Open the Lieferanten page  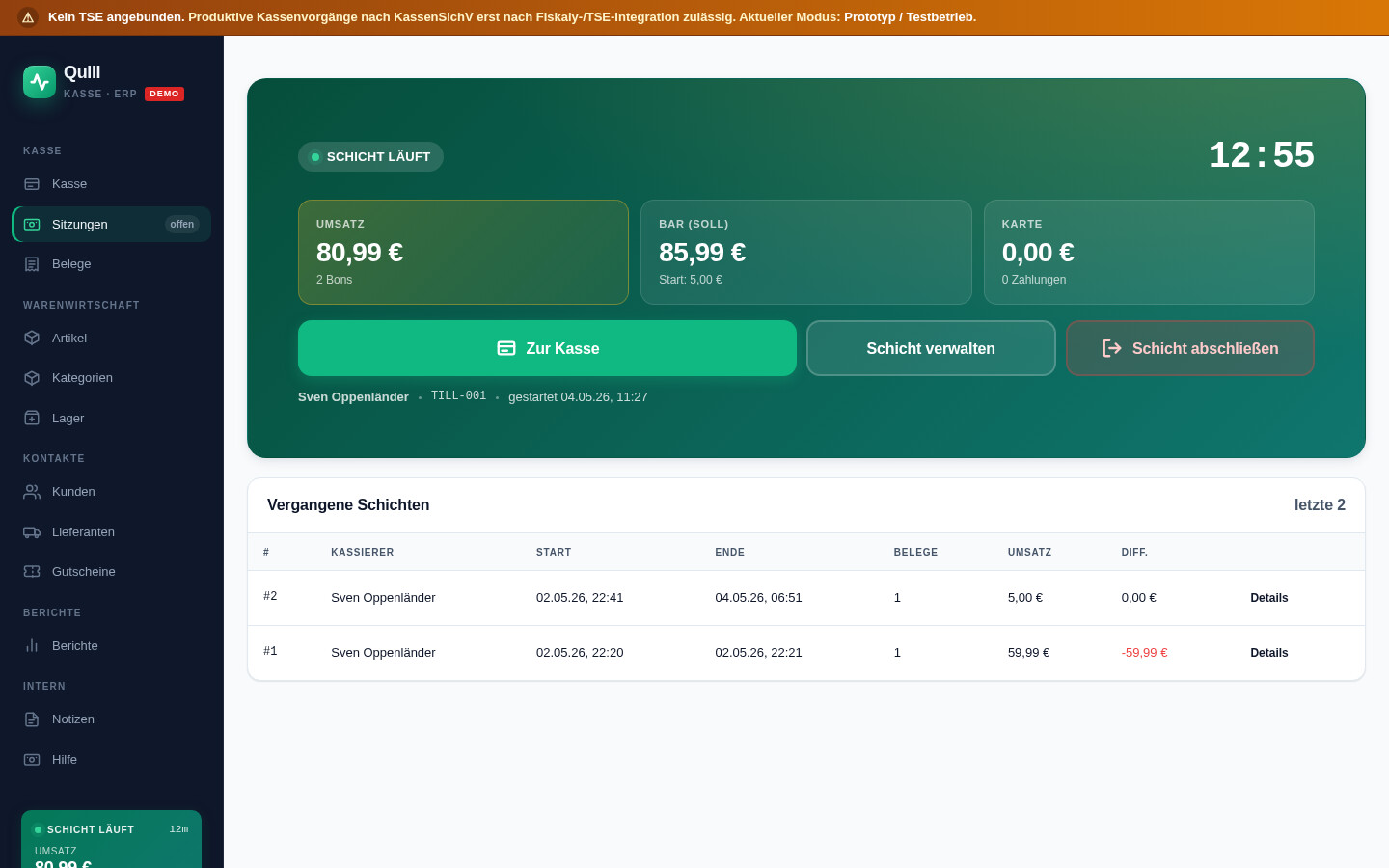[111, 532]
